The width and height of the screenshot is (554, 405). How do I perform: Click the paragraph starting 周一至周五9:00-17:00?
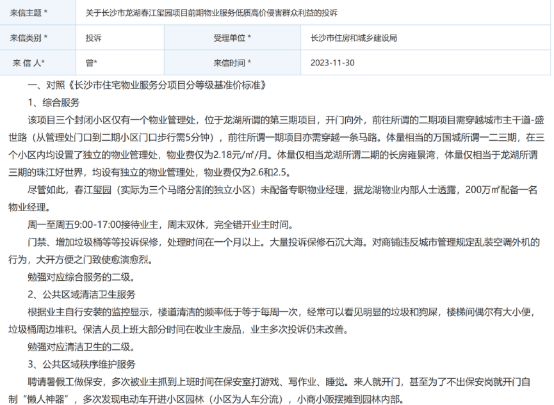(x=161, y=225)
